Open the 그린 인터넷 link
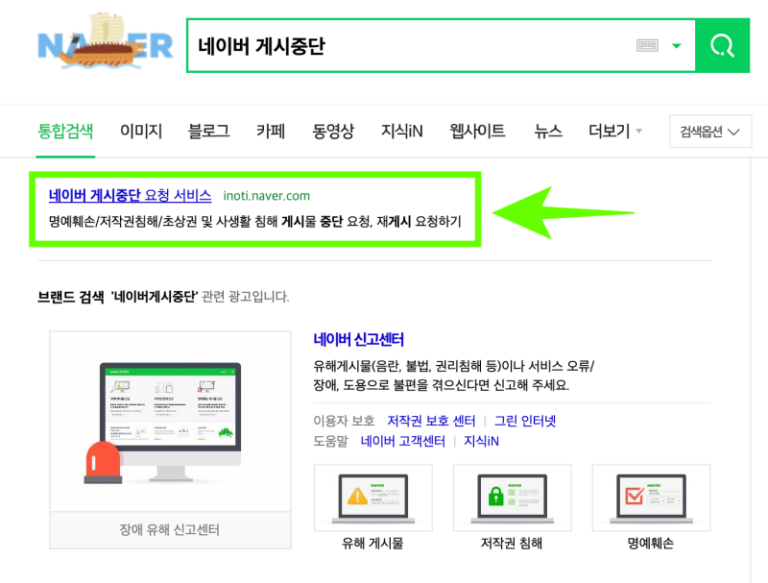768x583 pixels. (525, 421)
